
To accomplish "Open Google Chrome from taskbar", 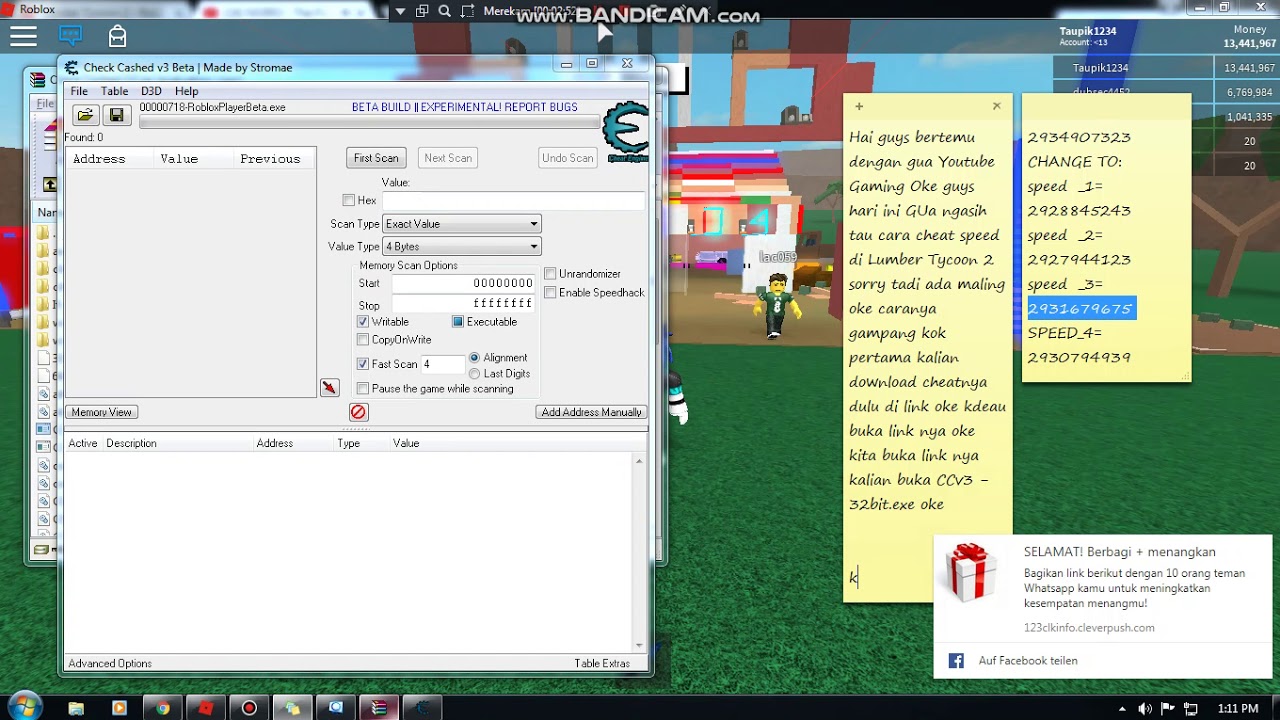I will [x=162, y=708].
